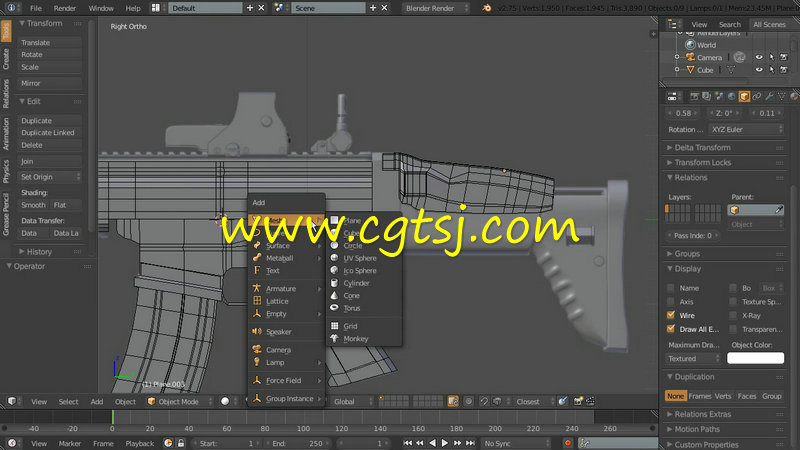Click the Join button

pos(49,161)
